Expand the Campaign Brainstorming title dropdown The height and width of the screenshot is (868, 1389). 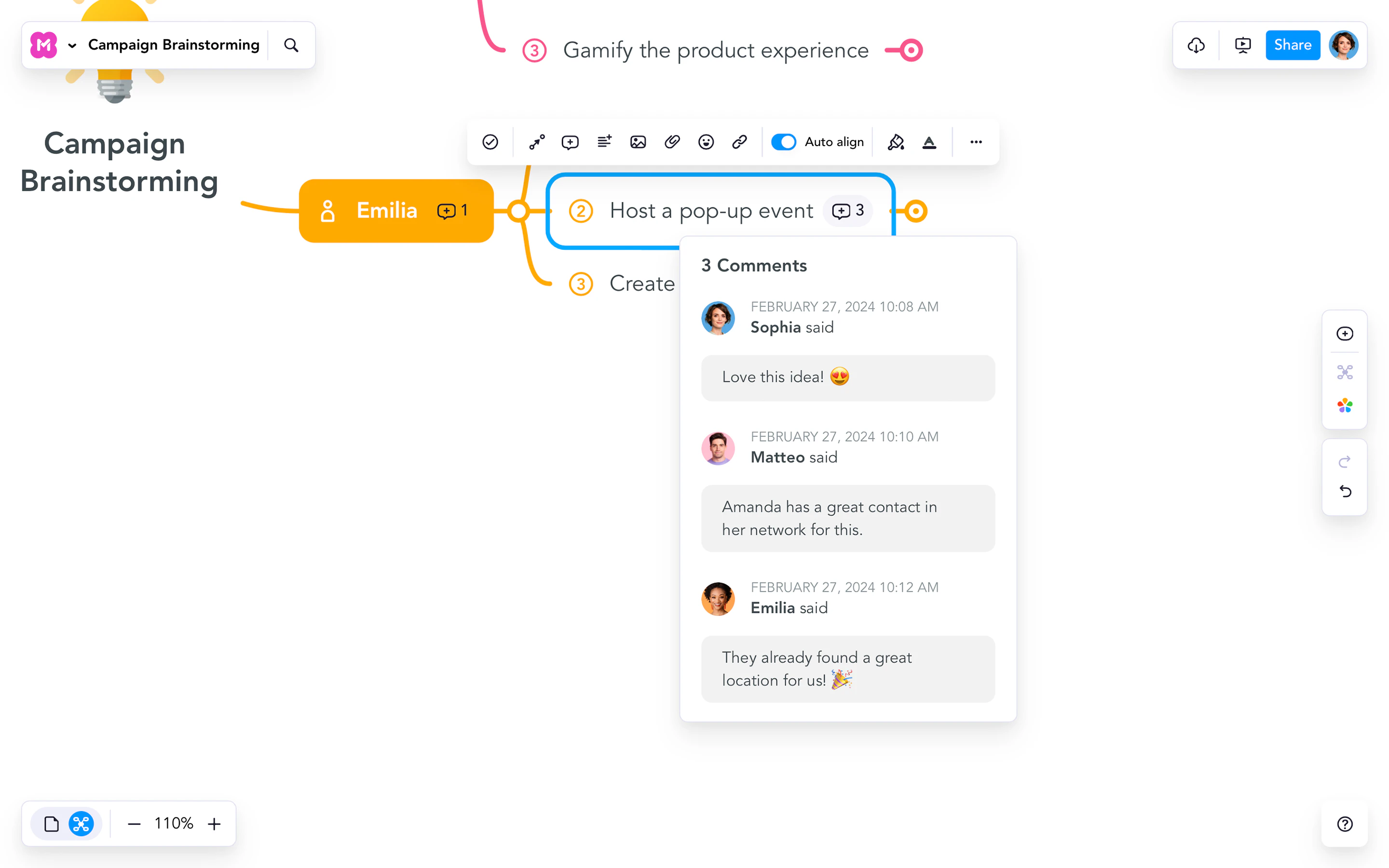(72, 45)
